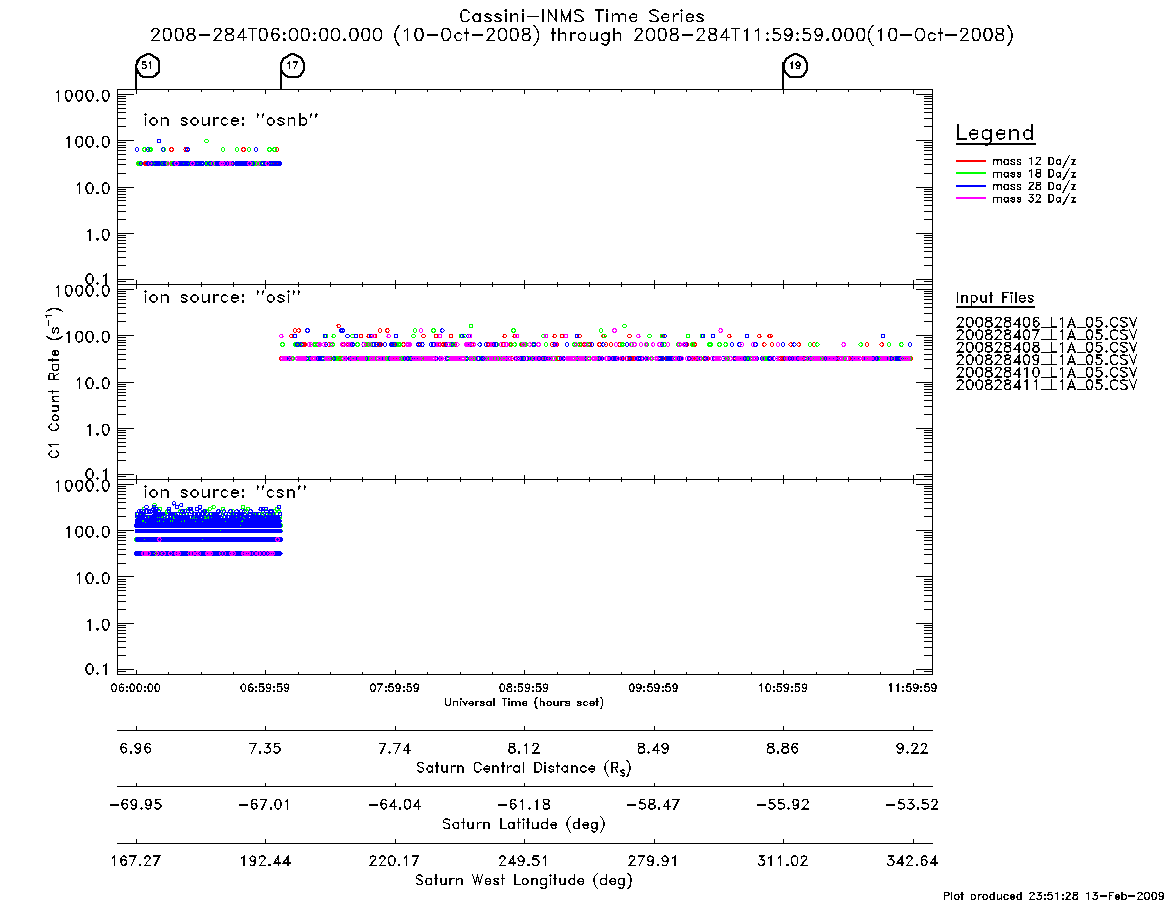
Task: Click the osi data band at 30 counts
Action: pos(596,358)
